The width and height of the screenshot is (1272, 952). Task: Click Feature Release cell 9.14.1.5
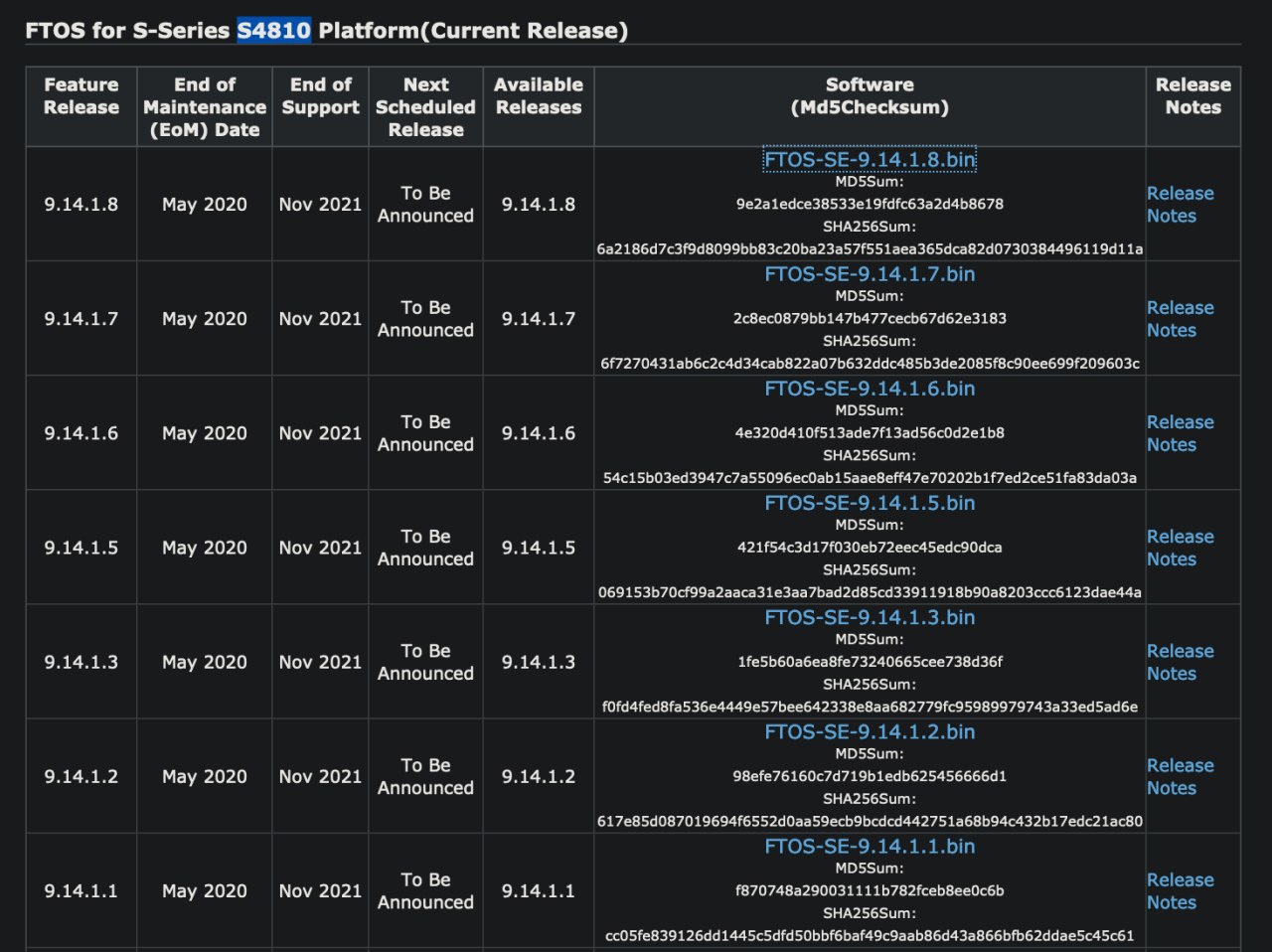tap(80, 548)
